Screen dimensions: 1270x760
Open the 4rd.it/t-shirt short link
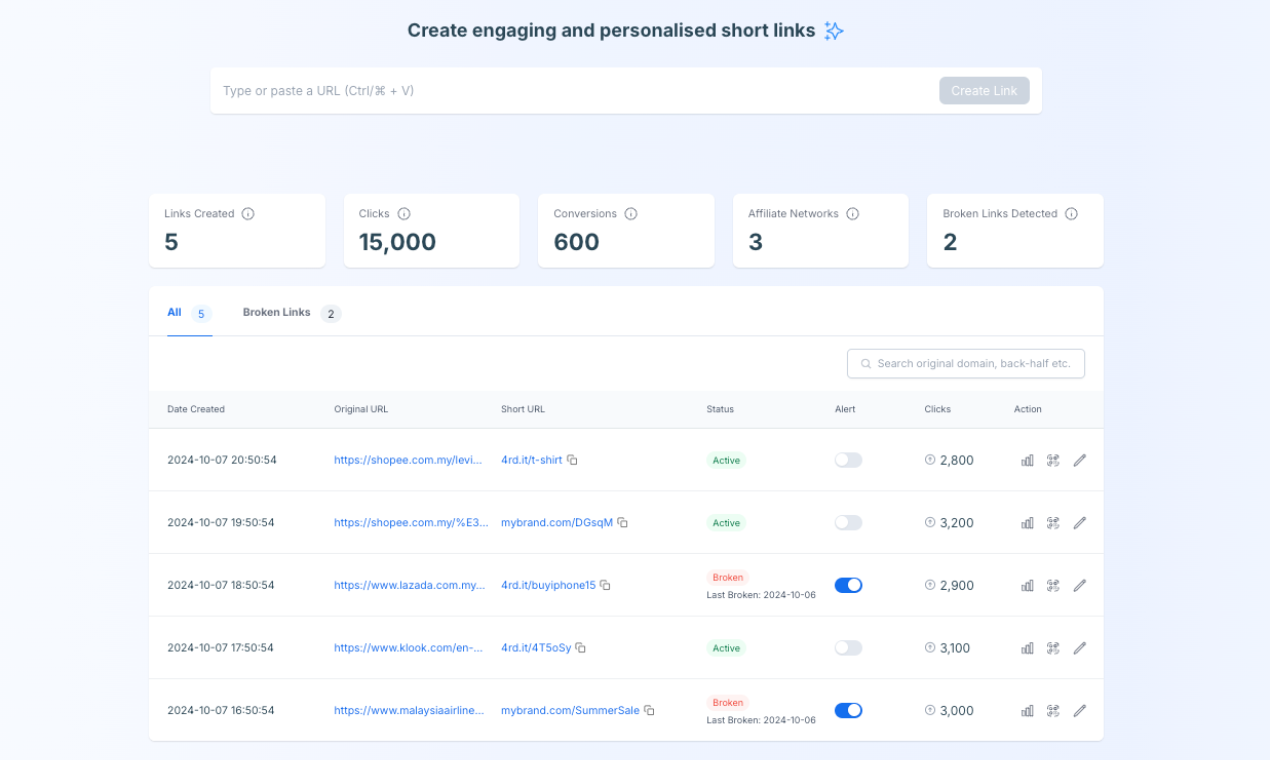[x=531, y=460]
